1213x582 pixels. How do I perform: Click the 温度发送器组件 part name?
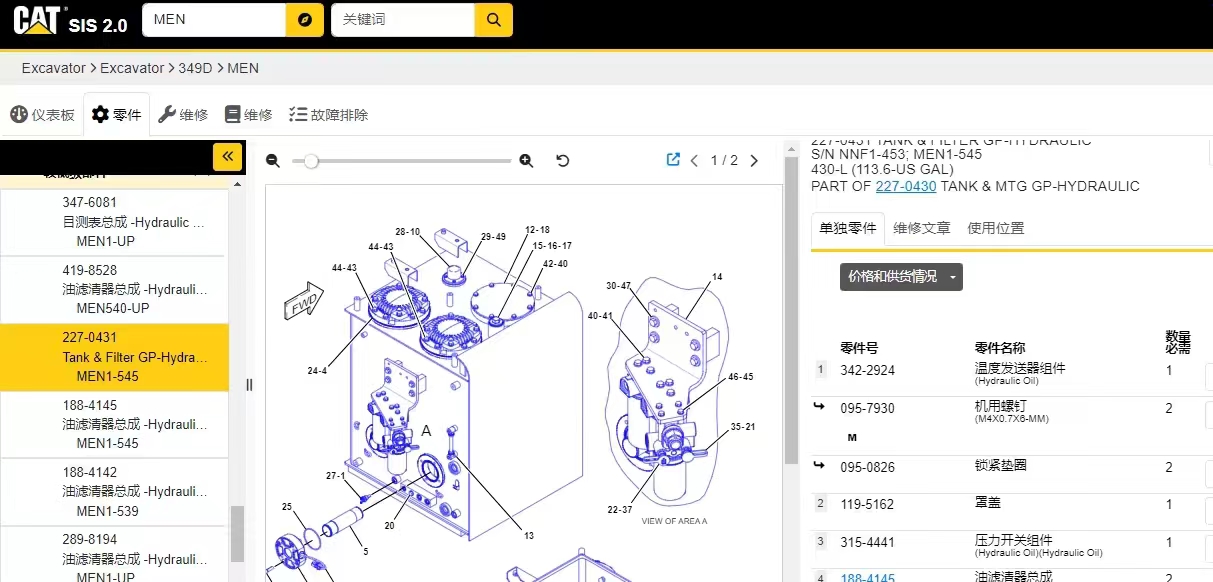coord(1020,368)
